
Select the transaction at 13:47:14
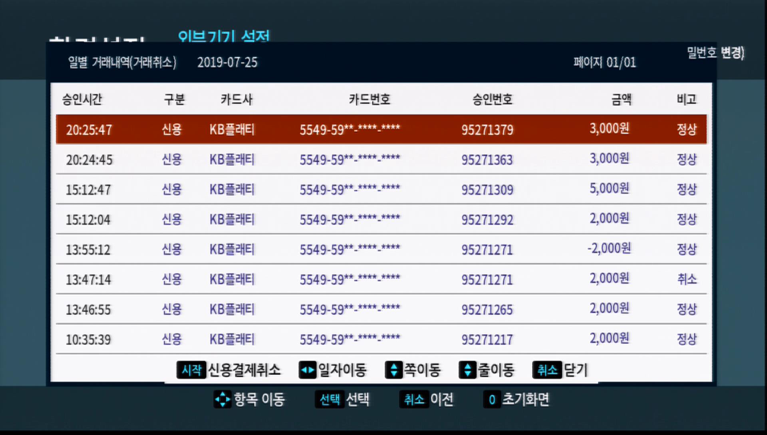tap(381, 279)
